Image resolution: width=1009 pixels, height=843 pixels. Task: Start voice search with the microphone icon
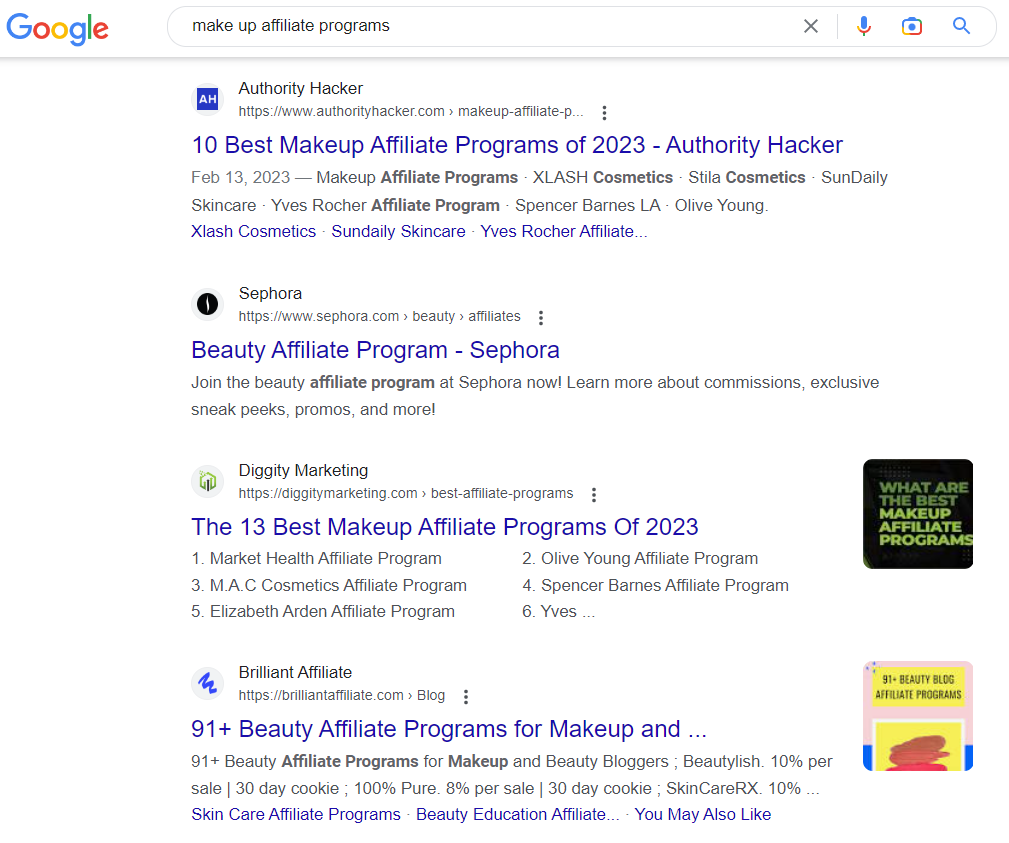click(864, 26)
